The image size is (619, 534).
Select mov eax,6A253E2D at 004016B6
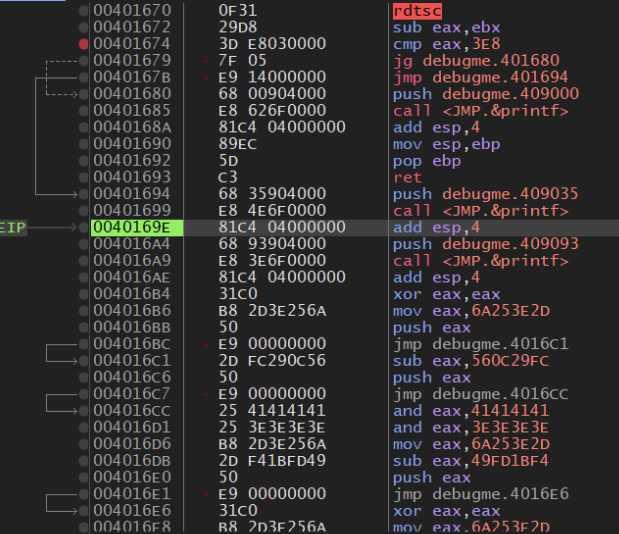[x=471, y=311]
